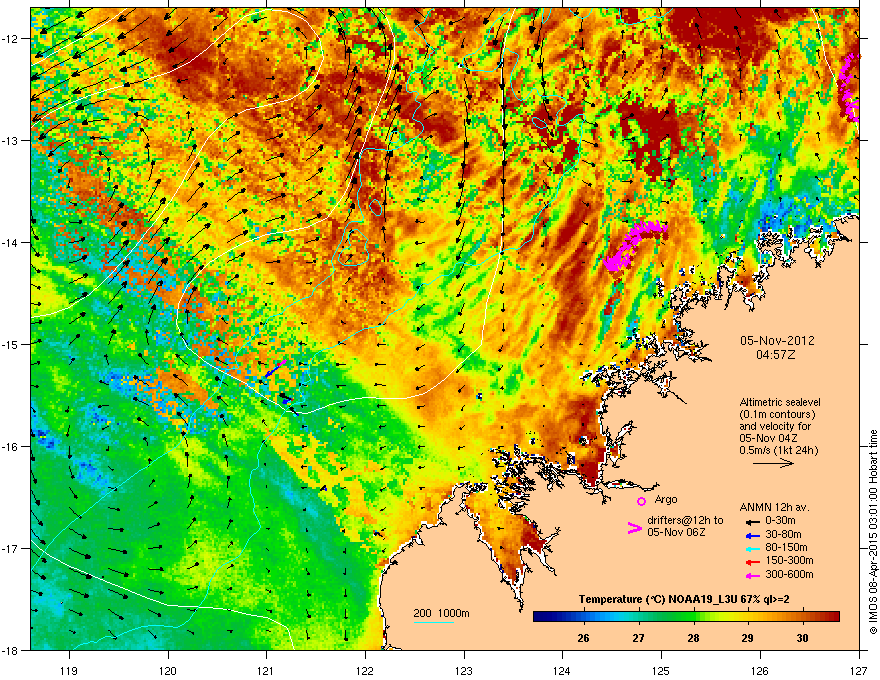Viewport: 880px width, 680px height.
Task: Click the magenta drifters arrowhead symbol in legend
Action: (634, 528)
